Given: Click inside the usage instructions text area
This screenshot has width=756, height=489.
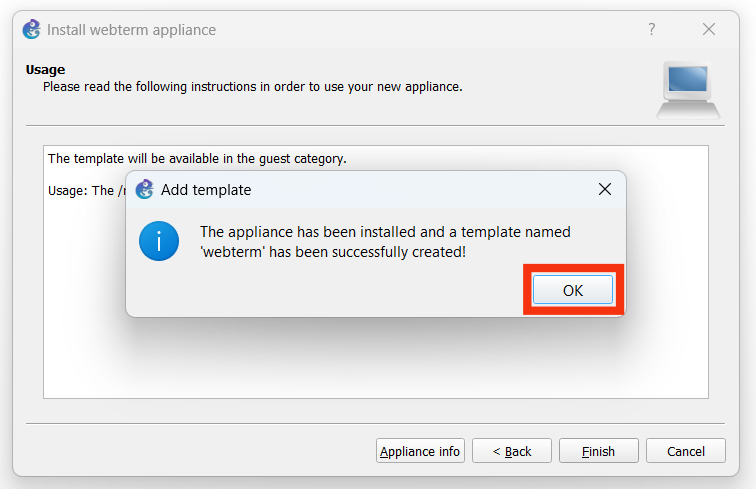Looking at the screenshot, I should tap(375, 360).
